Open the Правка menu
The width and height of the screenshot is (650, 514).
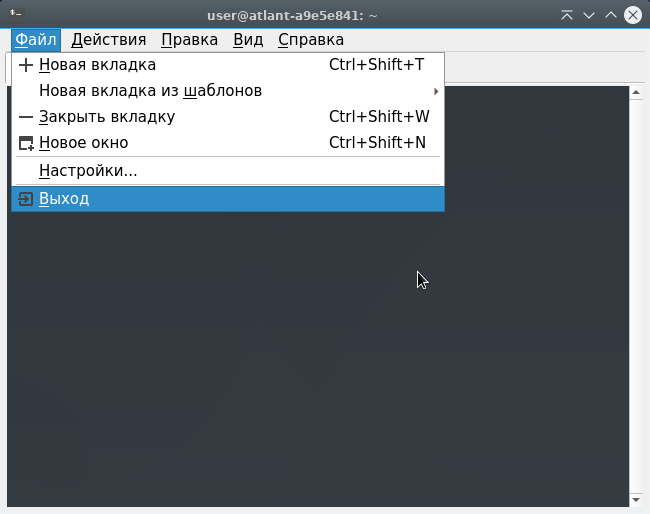(189, 40)
